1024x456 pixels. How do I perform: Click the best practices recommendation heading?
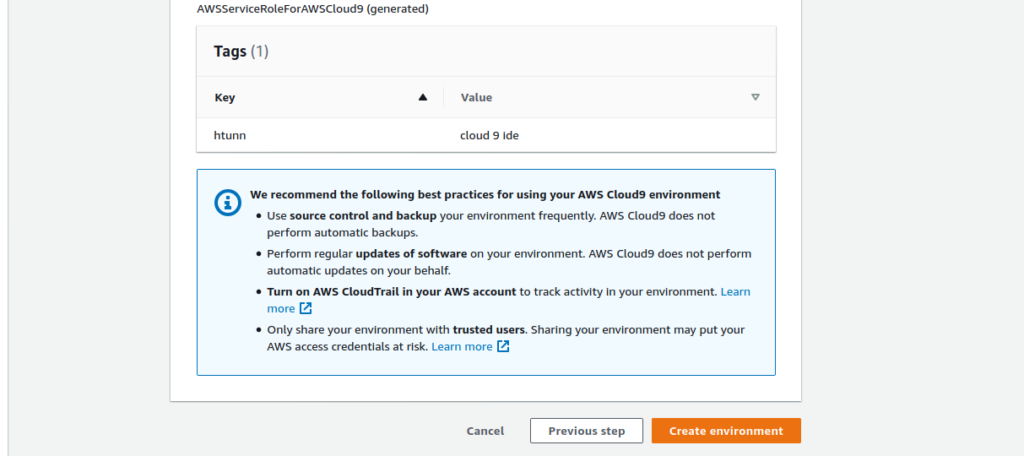pyautogui.click(x=485, y=195)
